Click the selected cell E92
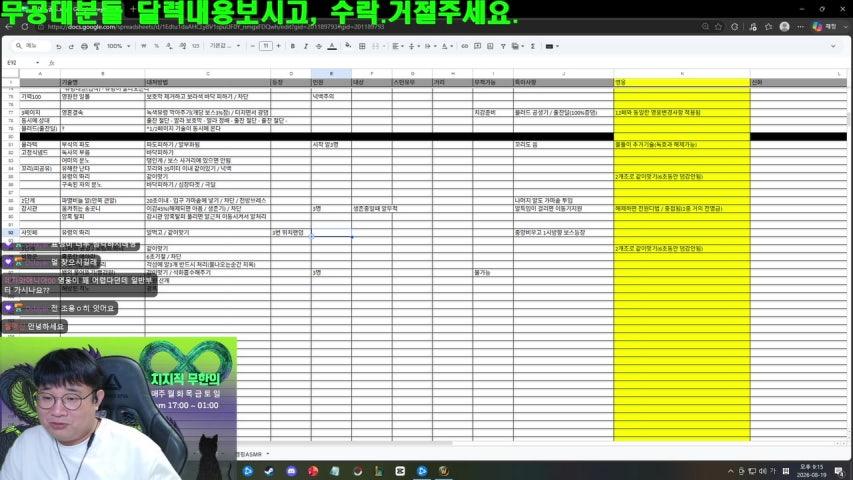 pyautogui.click(x=331, y=232)
